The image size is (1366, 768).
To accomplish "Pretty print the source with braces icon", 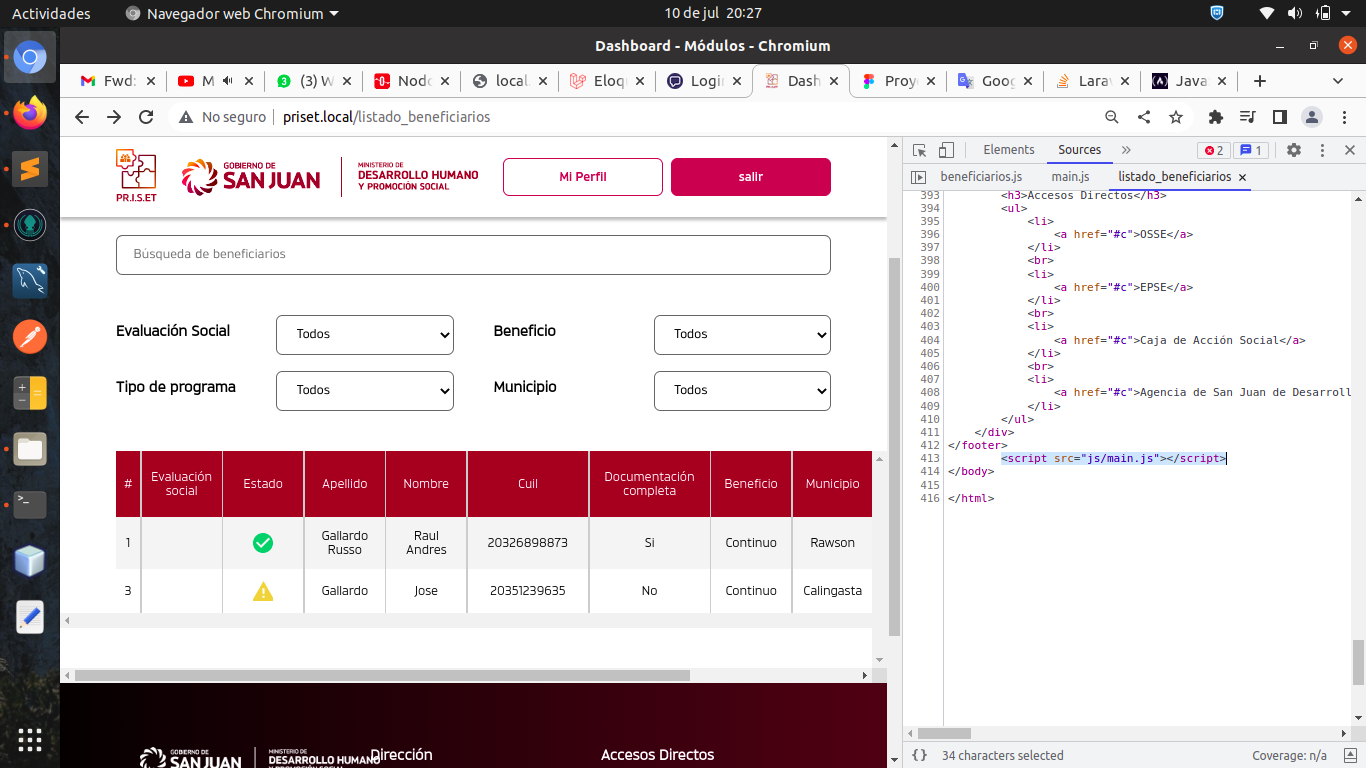I will [920, 756].
